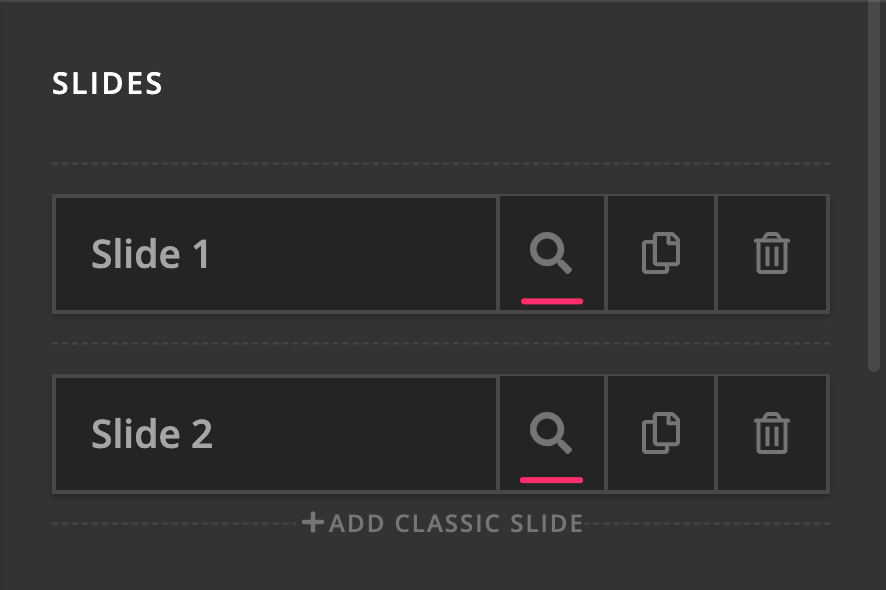Viewport: 886px width, 590px height.
Task: Preview Slide 1 with the magnifier icon
Action: coord(551,253)
